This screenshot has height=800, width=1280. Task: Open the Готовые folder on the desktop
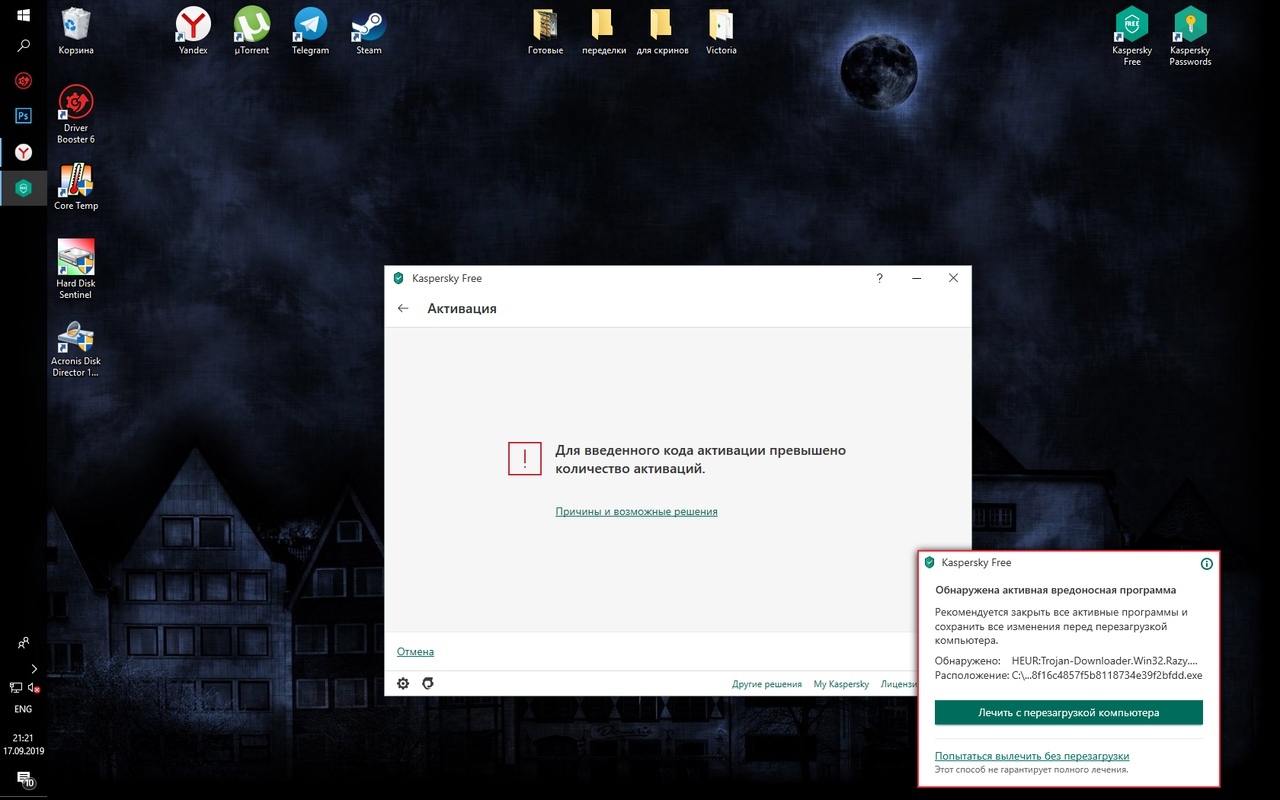tap(545, 30)
